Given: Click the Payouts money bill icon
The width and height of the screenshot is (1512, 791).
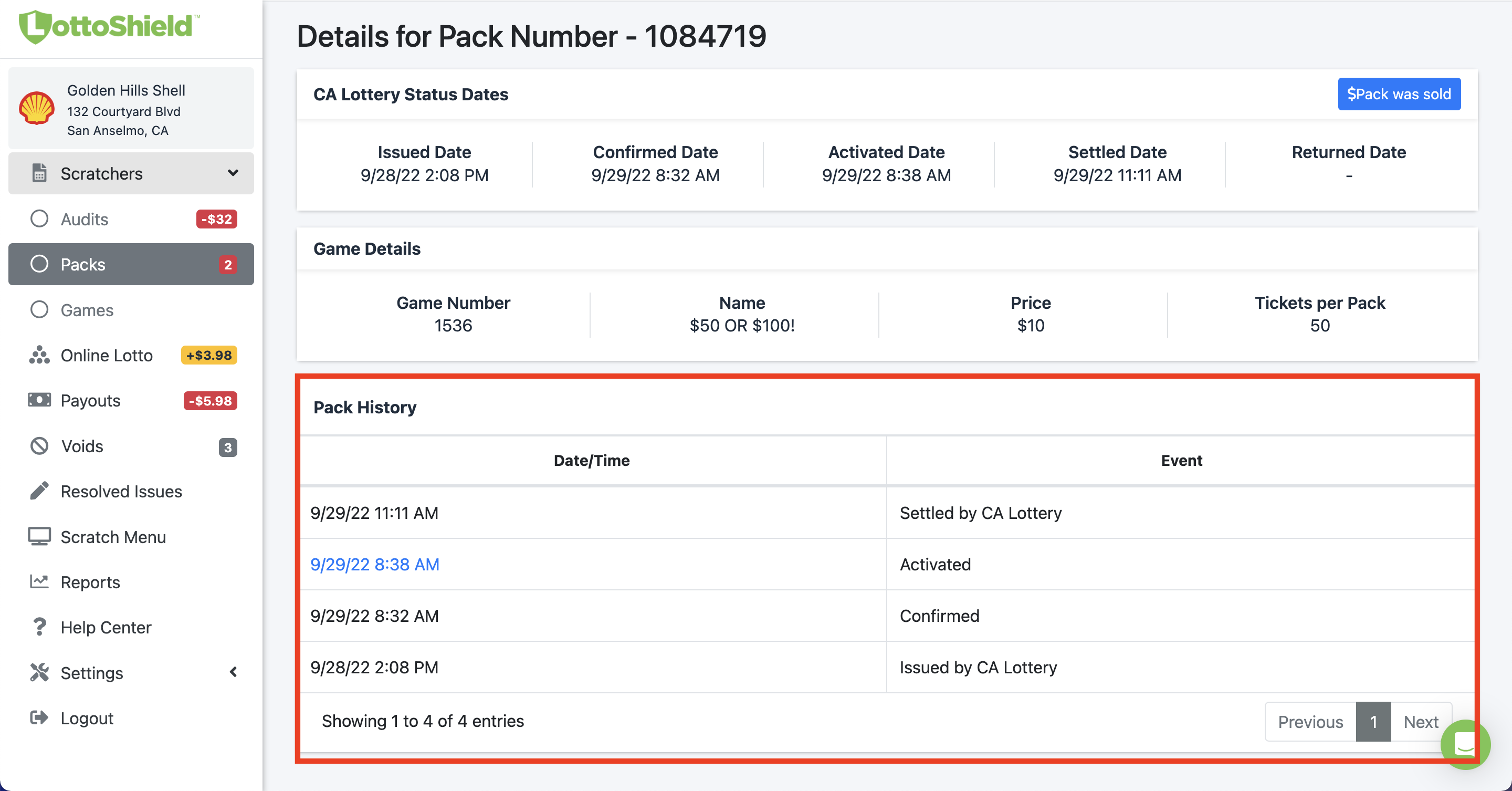Looking at the screenshot, I should (39, 401).
